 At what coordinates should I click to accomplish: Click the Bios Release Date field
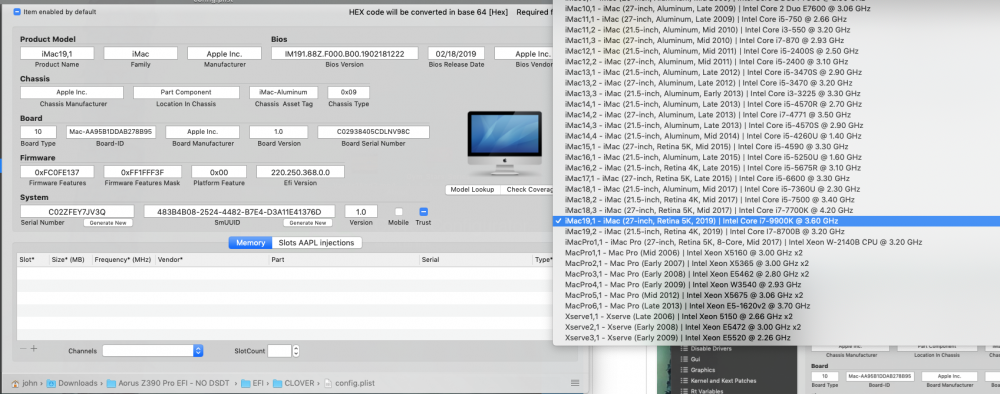click(x=456, y=54)
